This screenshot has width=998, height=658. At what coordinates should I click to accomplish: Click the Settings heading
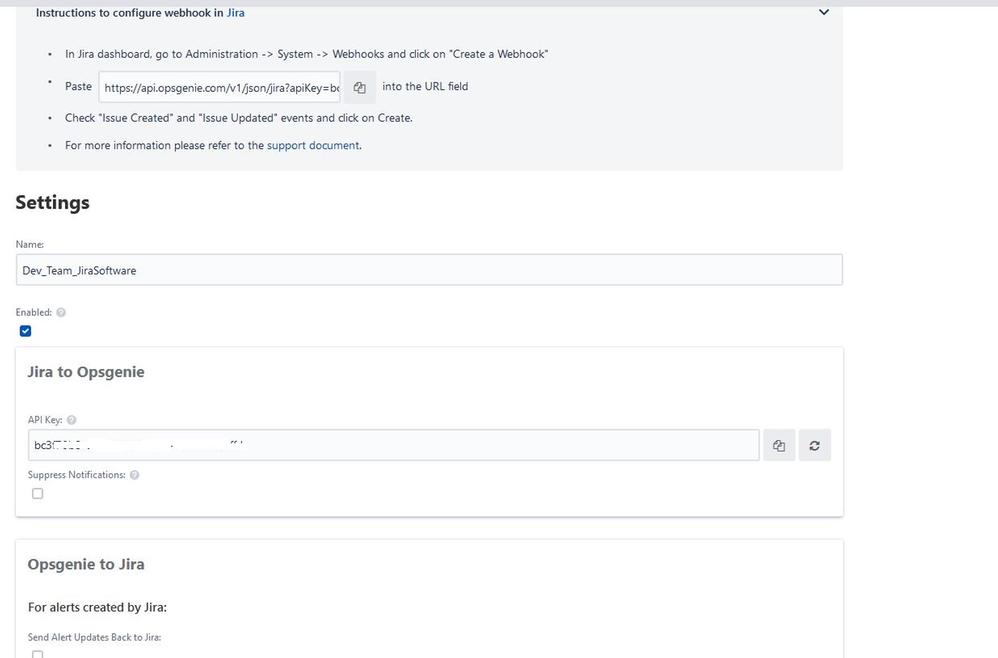tap(52, 202)
